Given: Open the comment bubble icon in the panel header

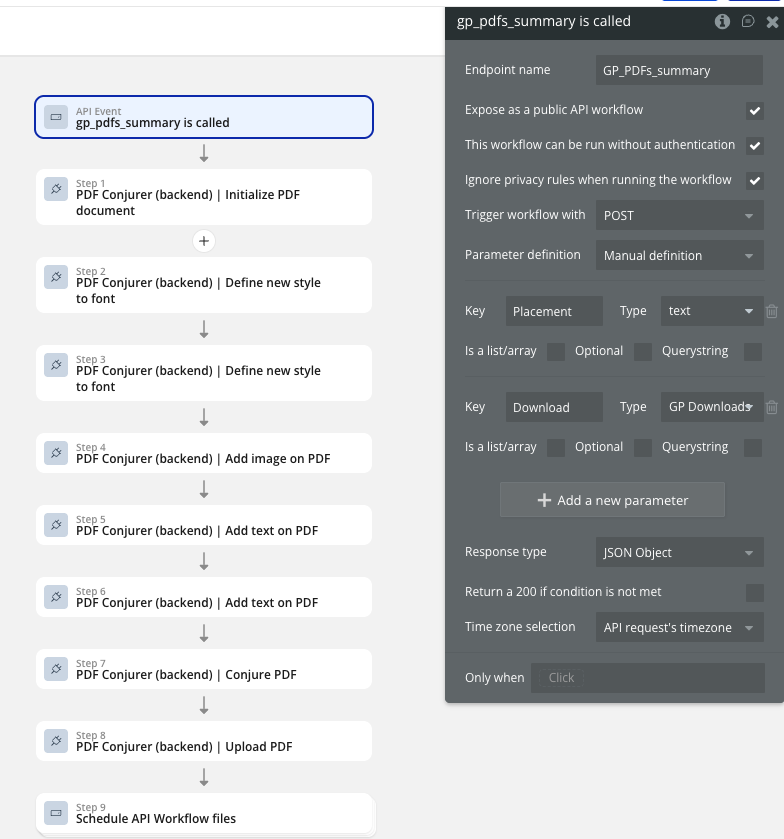Looking at the screenshot, I should 747,21.
